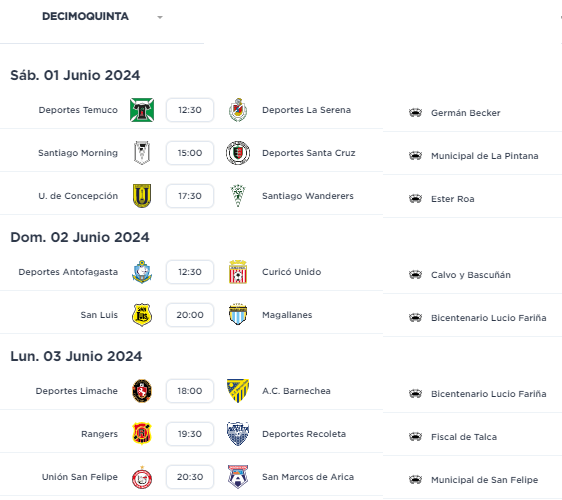Click the stadium icon next to Ester Roa
The height and width of the screenshot is (500, 562).
415,199
